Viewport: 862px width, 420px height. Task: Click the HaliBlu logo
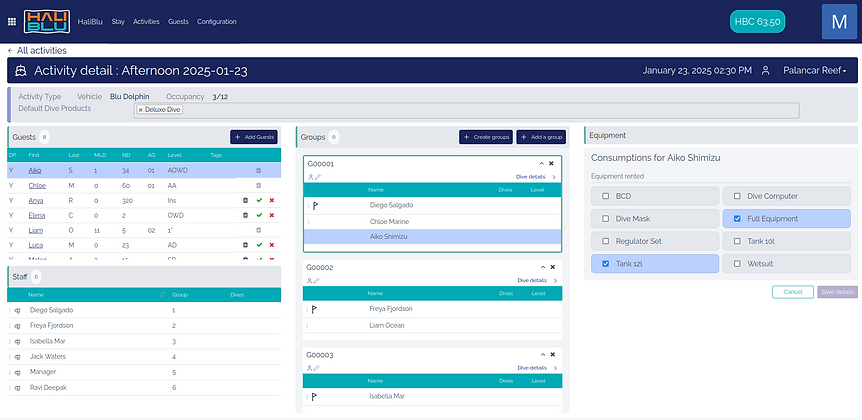point(47,21)
